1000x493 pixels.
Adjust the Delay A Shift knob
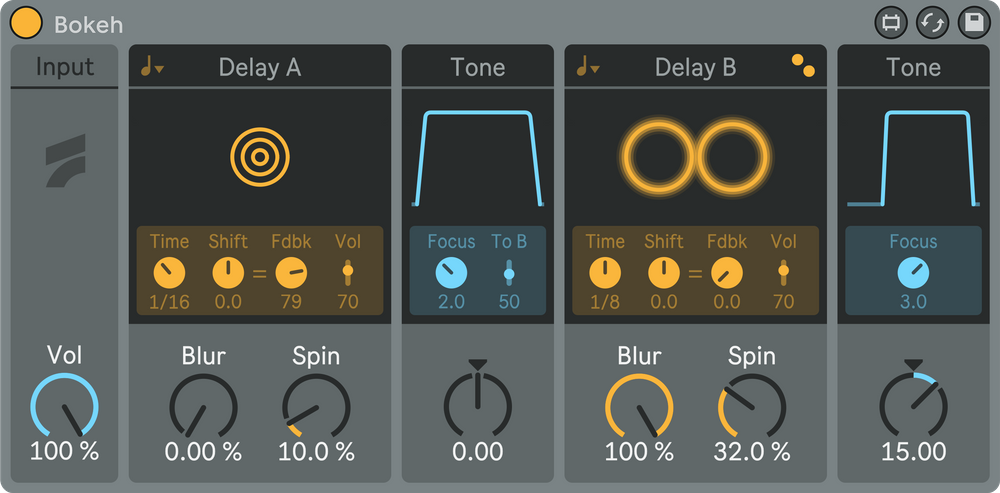(x=228, y=274)
